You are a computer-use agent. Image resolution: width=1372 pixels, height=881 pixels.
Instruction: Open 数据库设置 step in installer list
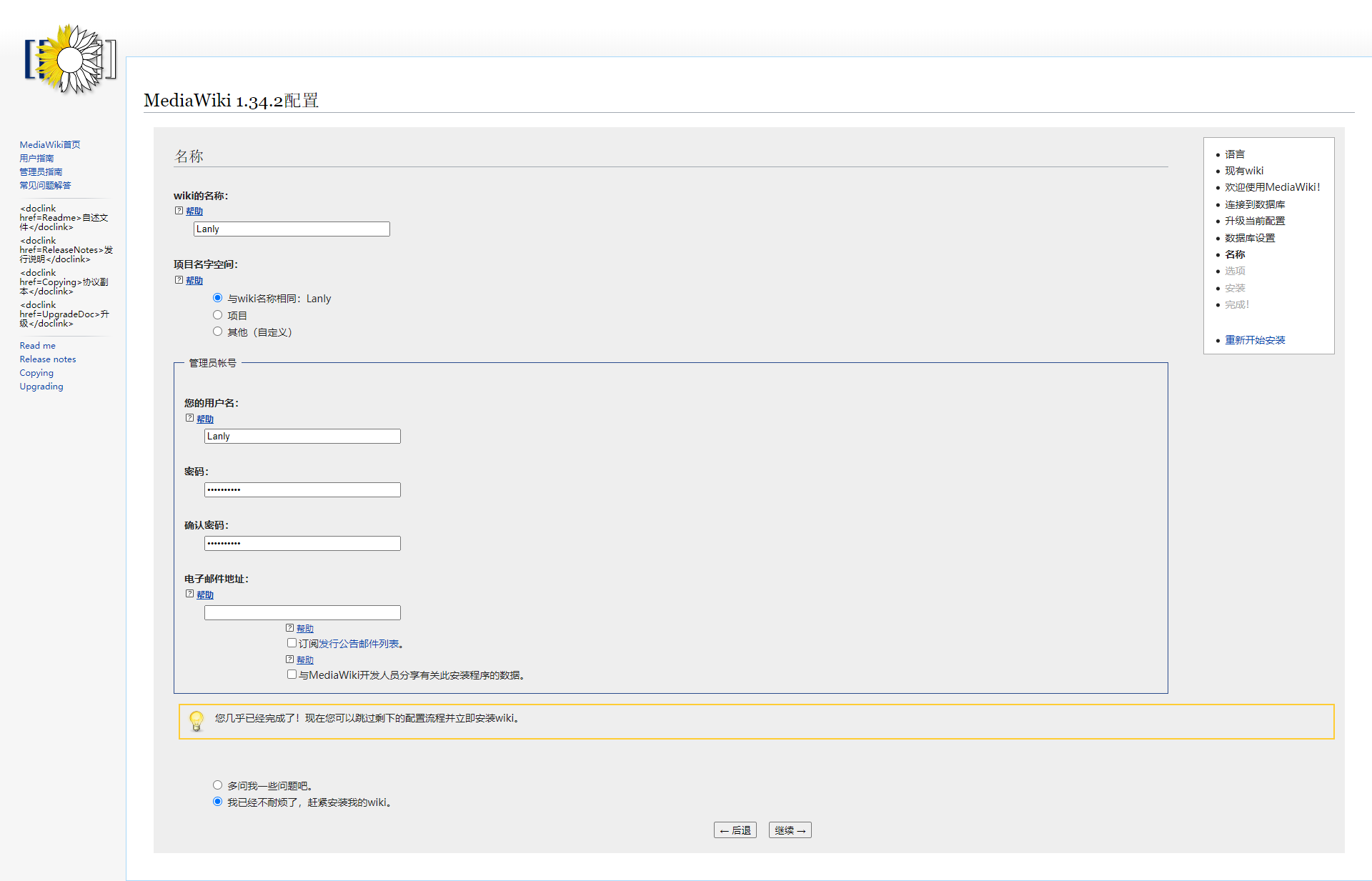click(1249, 238)
